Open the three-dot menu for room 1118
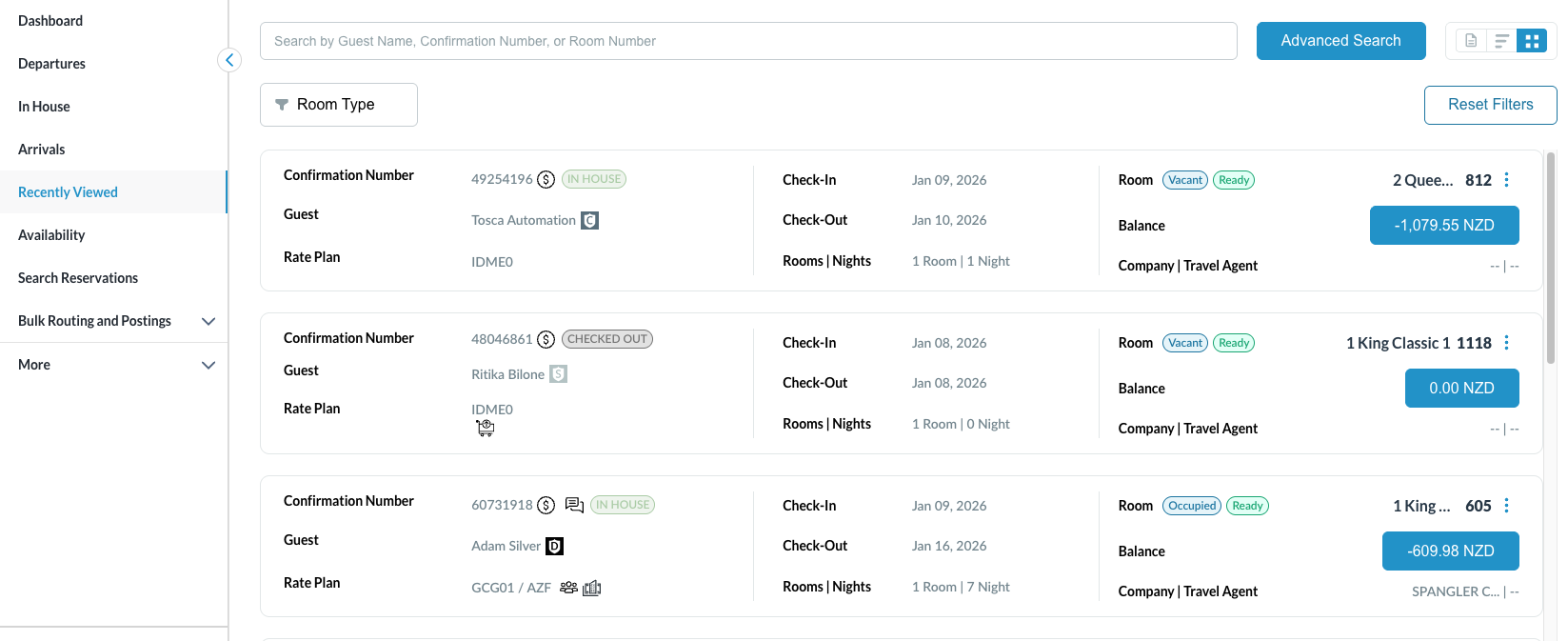 pyautogui.click(x=1506, y=343)
